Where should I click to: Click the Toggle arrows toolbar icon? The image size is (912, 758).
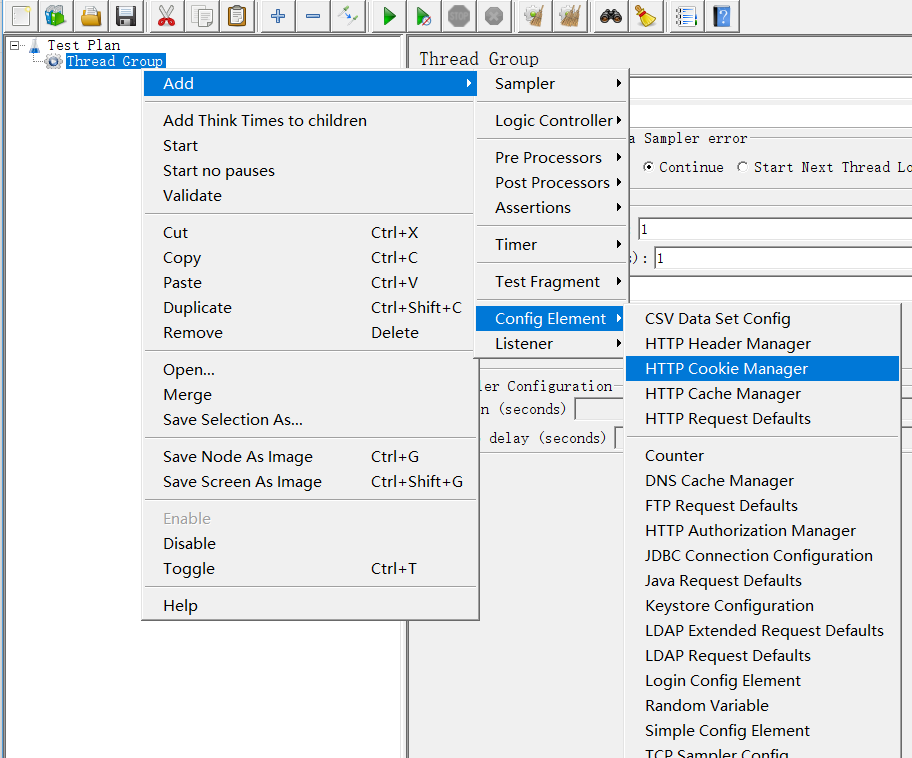(x=348, y=16)
